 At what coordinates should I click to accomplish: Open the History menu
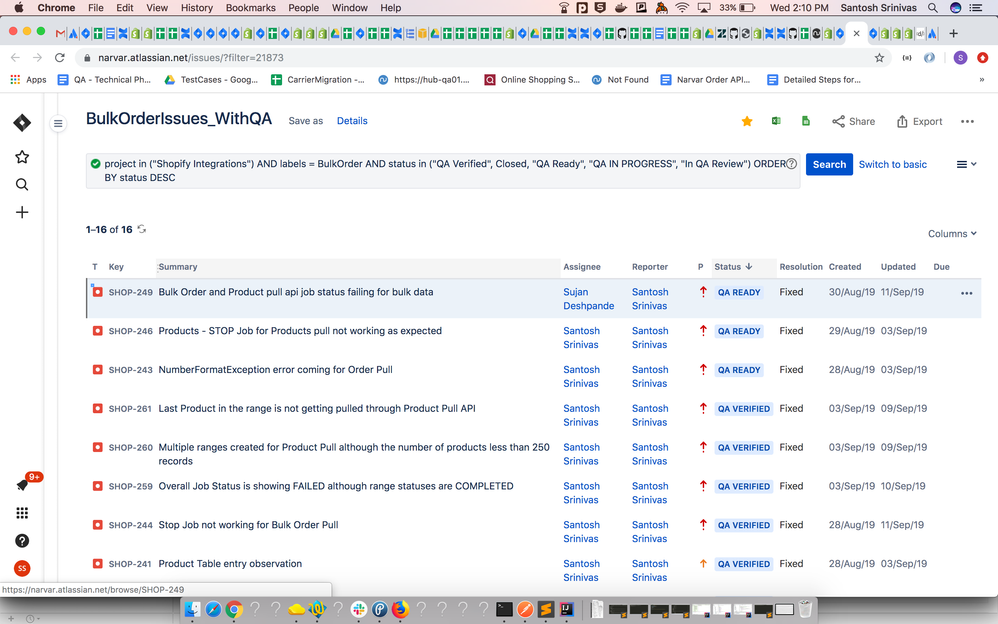tap(197, 8)
